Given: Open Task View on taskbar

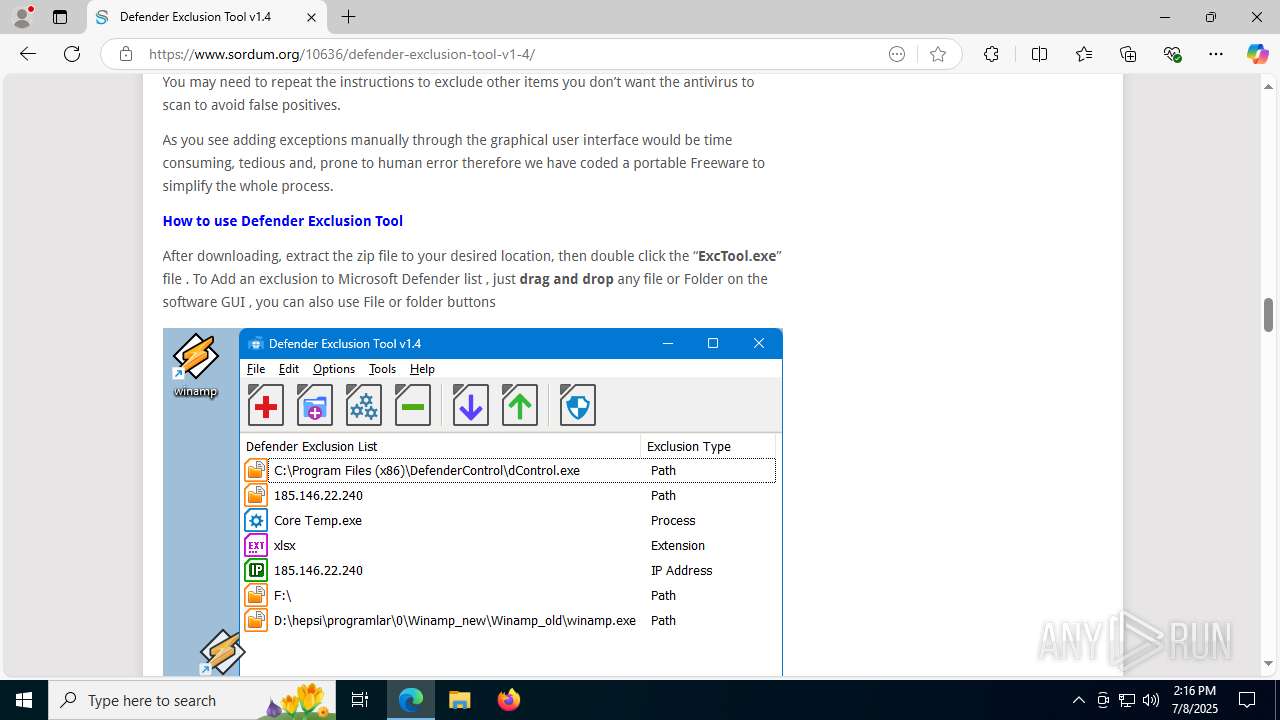Looking at the screenshot, I should 361,700.
